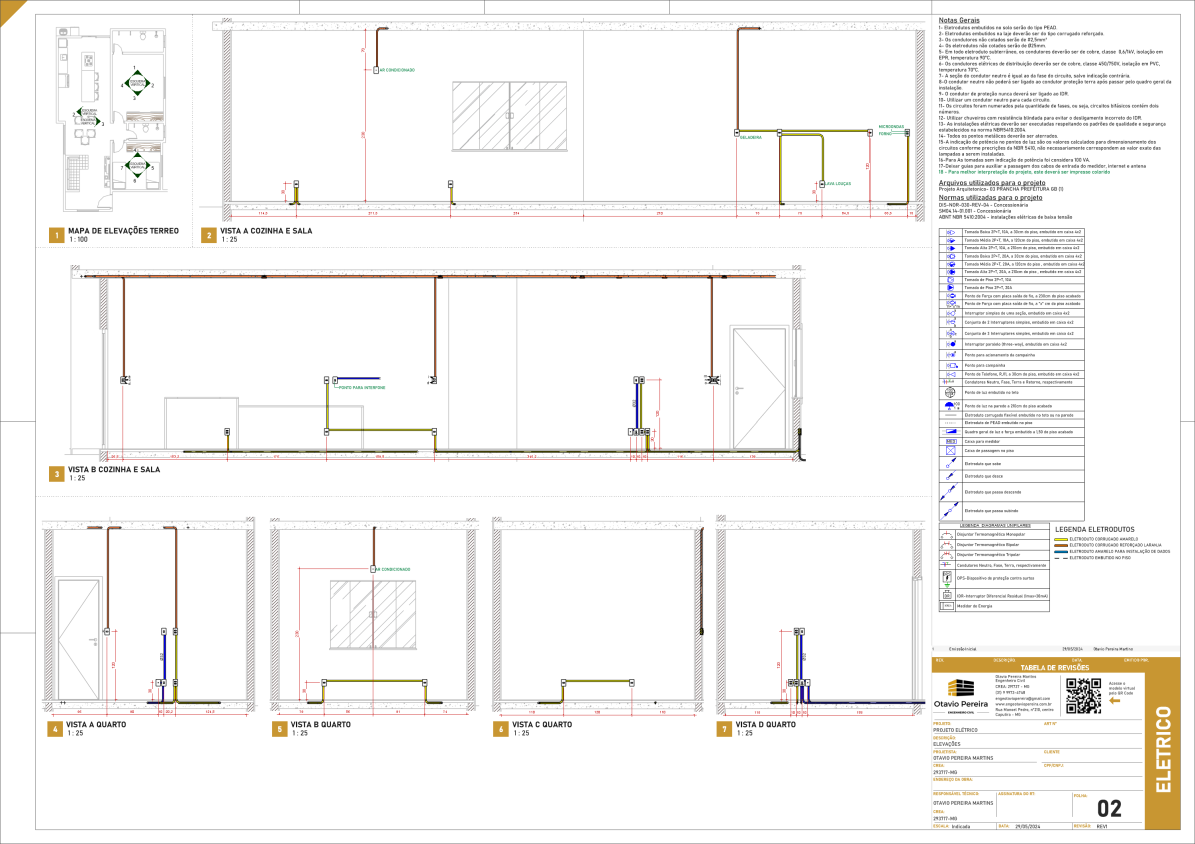Viewport: 1195px width, 844px height.
Task: Click the 'Caixa para medidor' legend symbol
Action: point(949,440)
